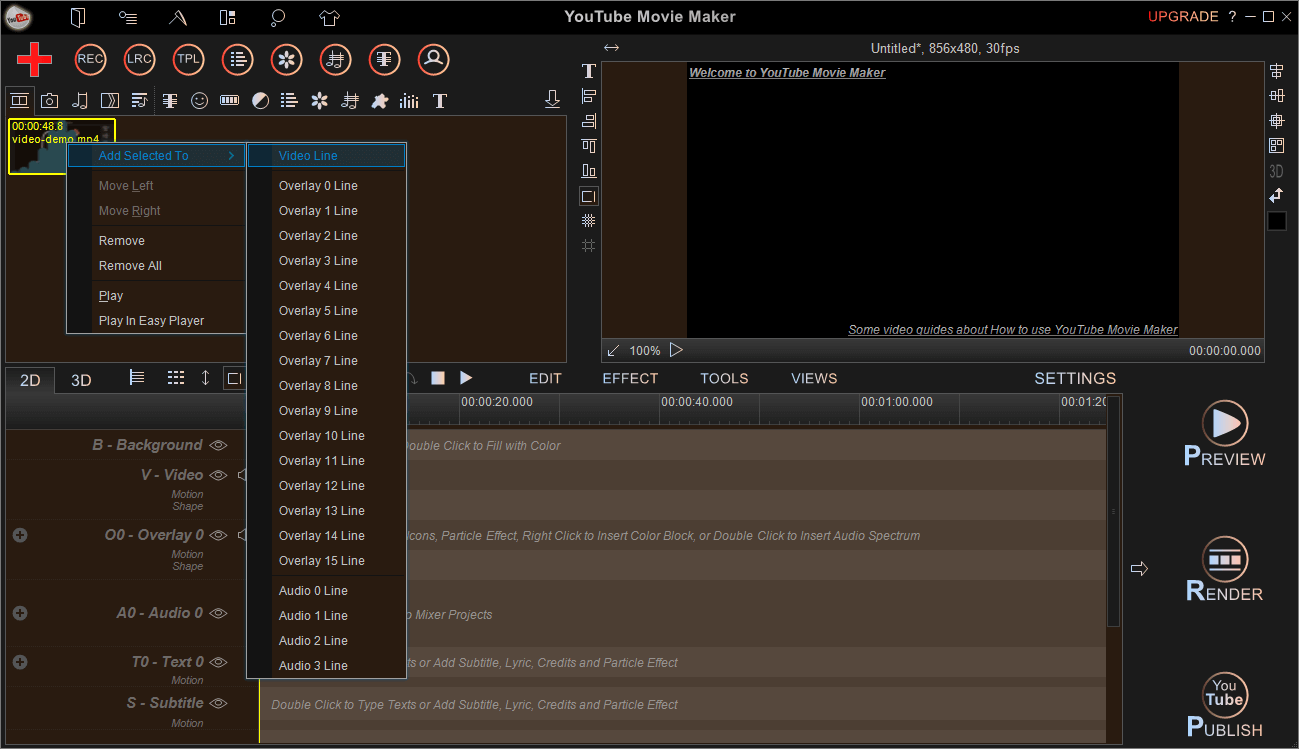Screen dimensions: 1299x749
Task: Click the circular particle flower icon
Action: pyautogui.click(x=287, y=59)
